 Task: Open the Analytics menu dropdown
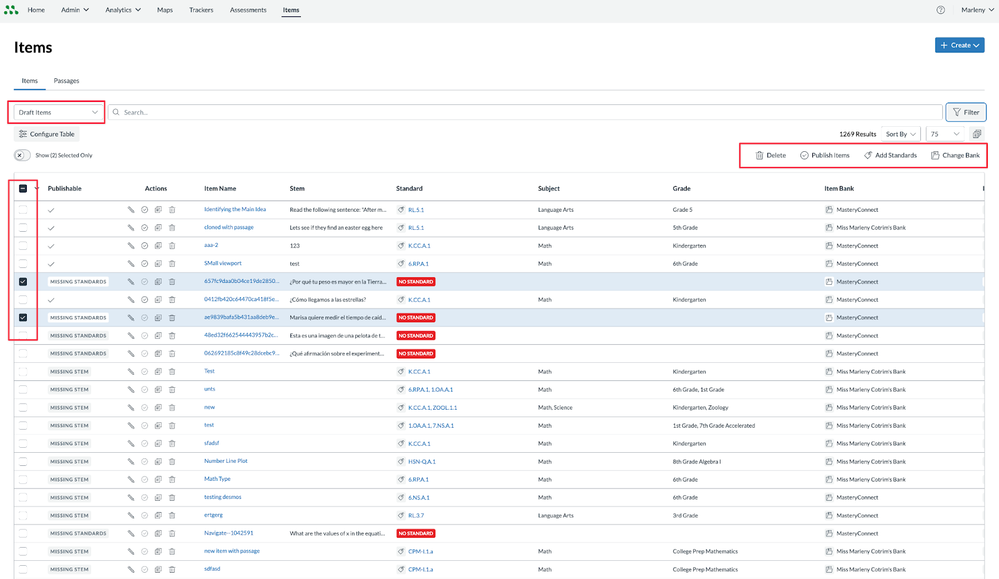pyautogui.click(x=123, y=10)
